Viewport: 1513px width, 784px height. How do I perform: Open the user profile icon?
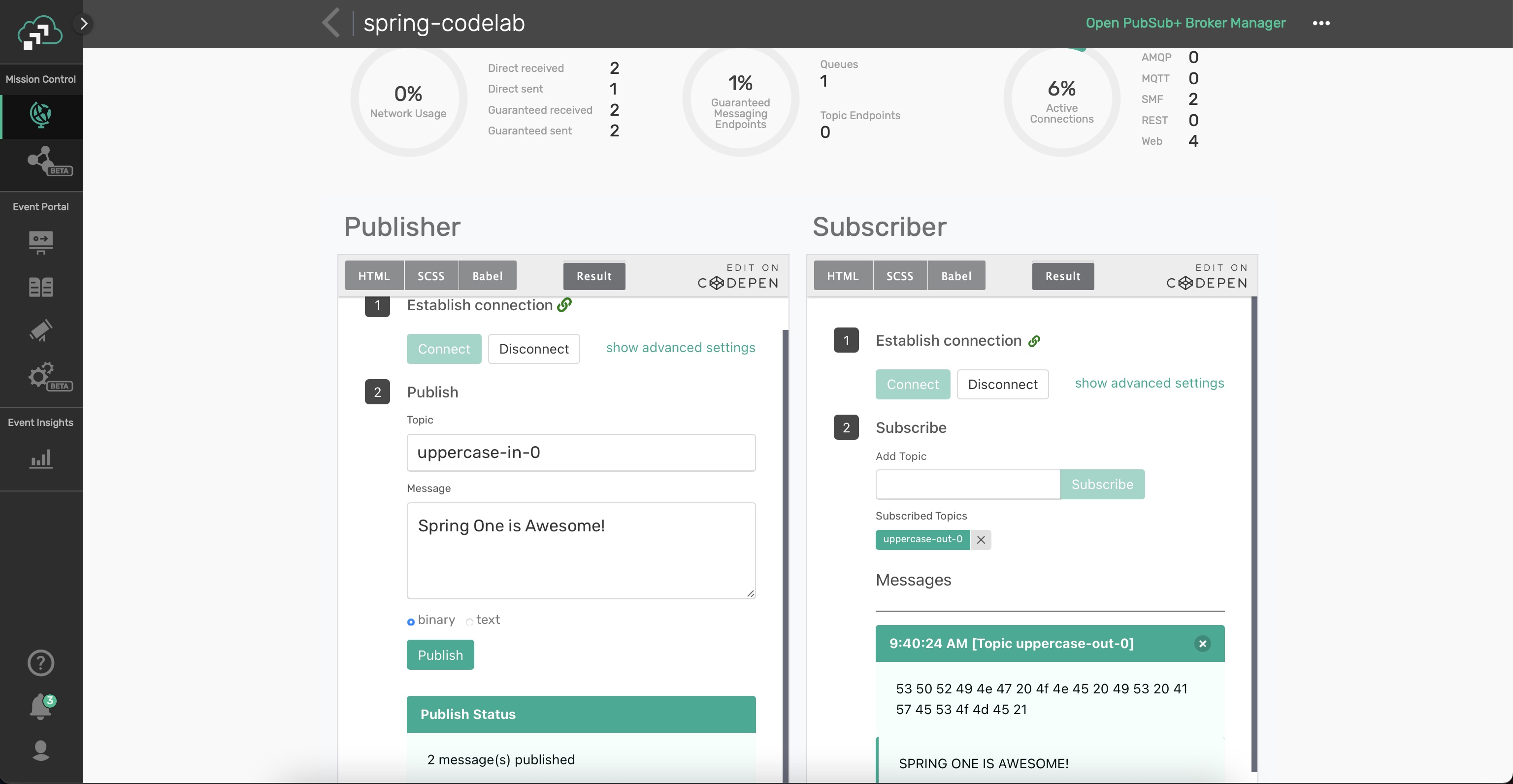coord(40,750)
